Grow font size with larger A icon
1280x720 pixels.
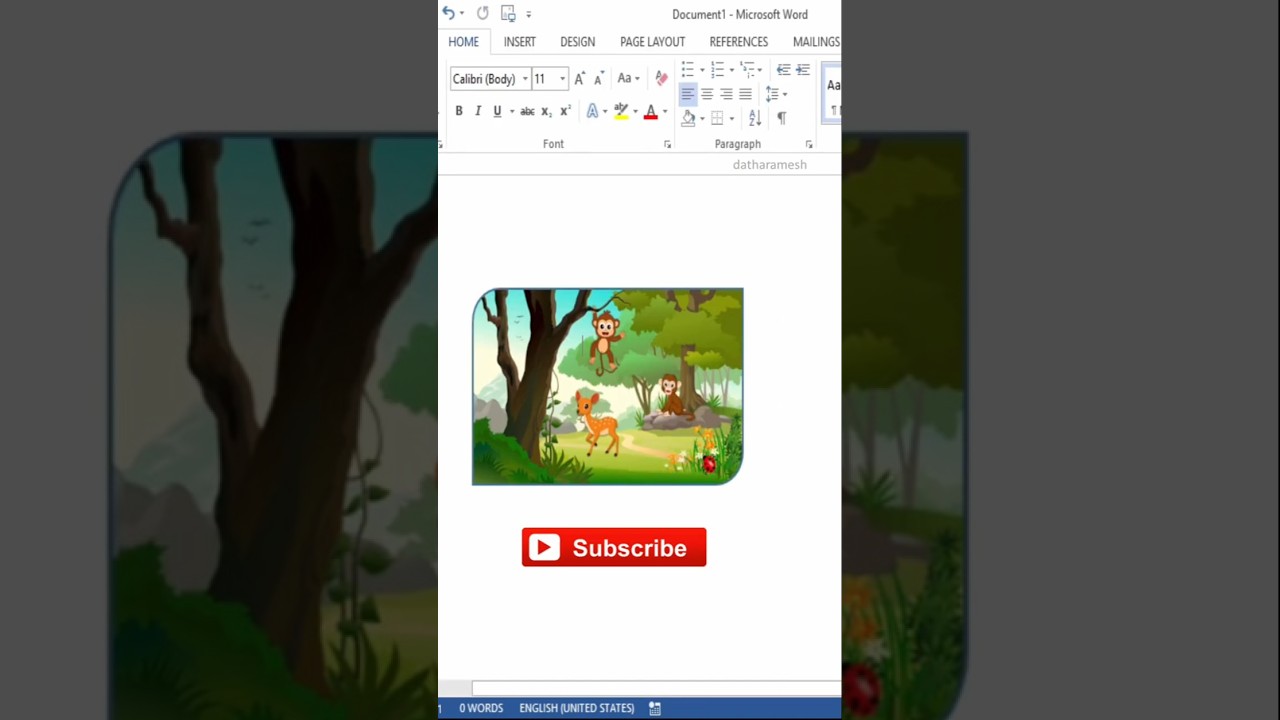[580, 79]
